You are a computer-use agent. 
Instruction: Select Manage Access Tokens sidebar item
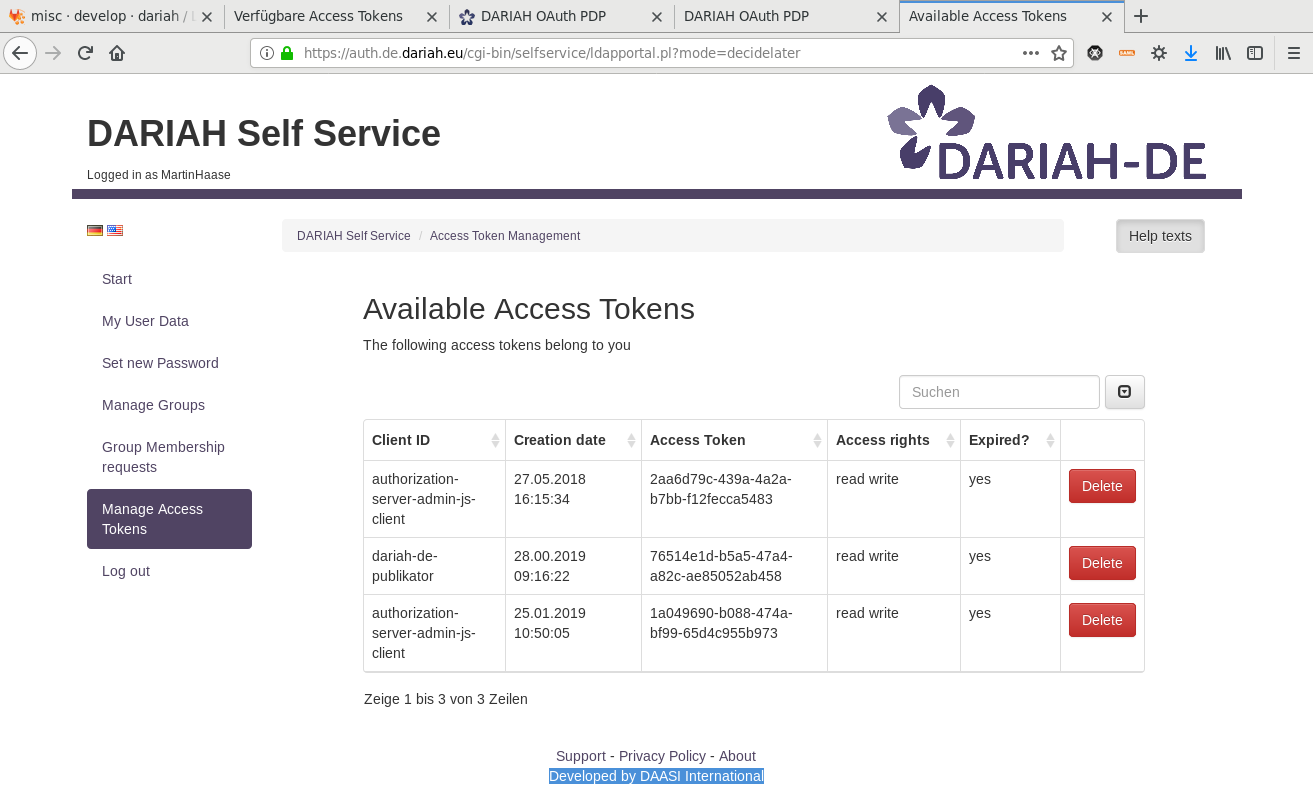click(x=169, y=519)
